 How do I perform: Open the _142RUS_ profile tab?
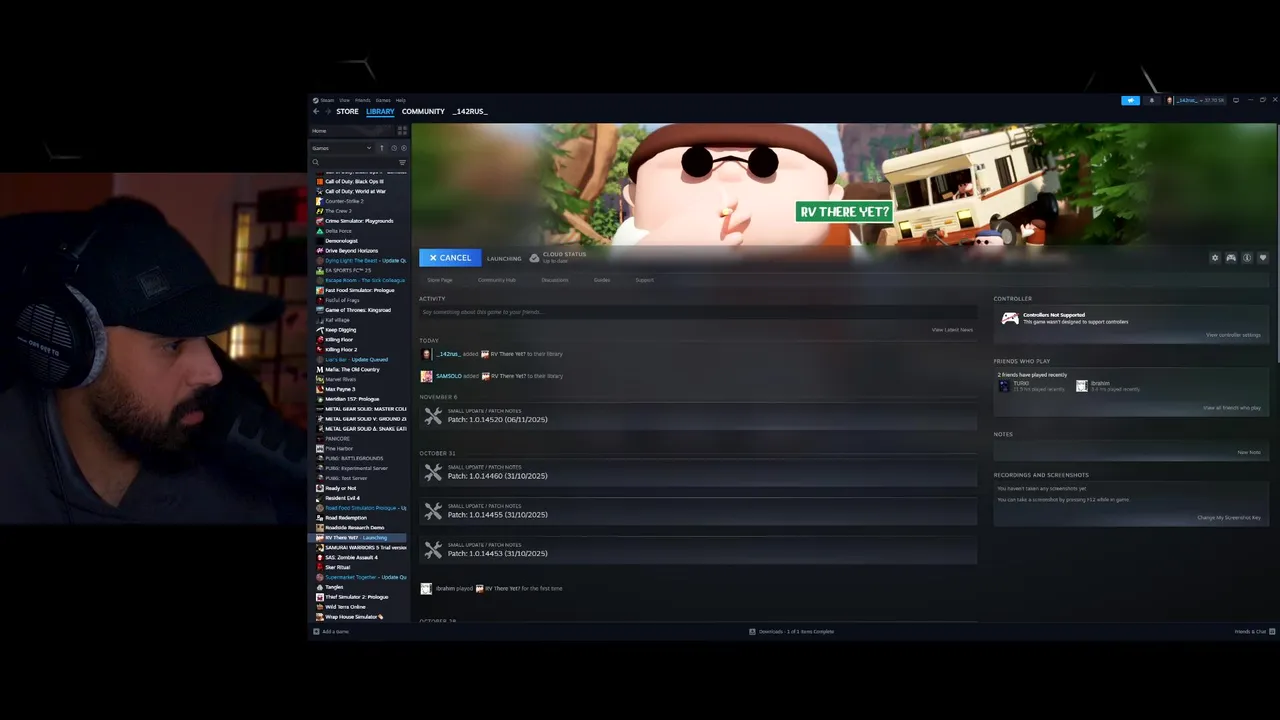[470, 111]
